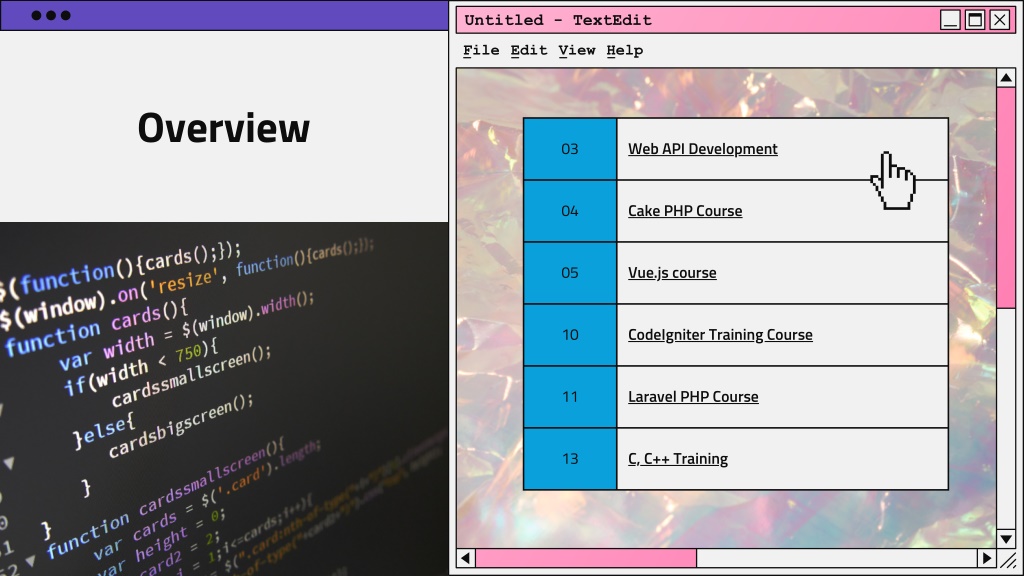
Task: Click the resize grip in TextEdit corner
Action: click(x=1008, y=559)
